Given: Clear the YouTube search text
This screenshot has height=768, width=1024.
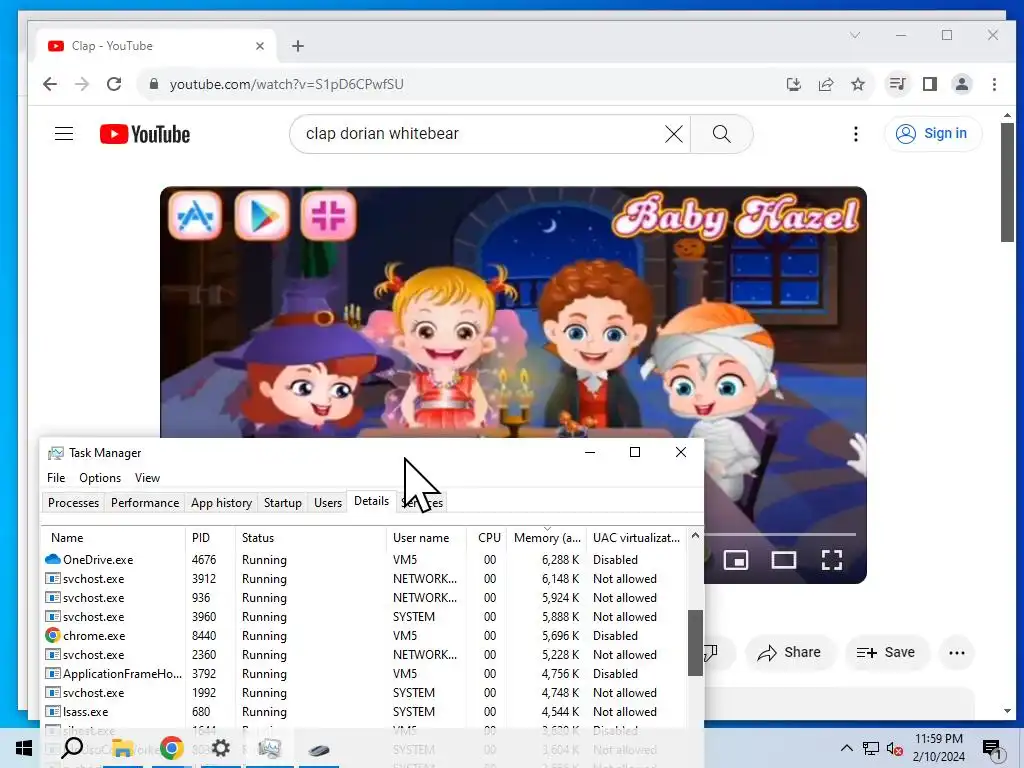Looking at the screenshot, I should click(x=673, y=134).
